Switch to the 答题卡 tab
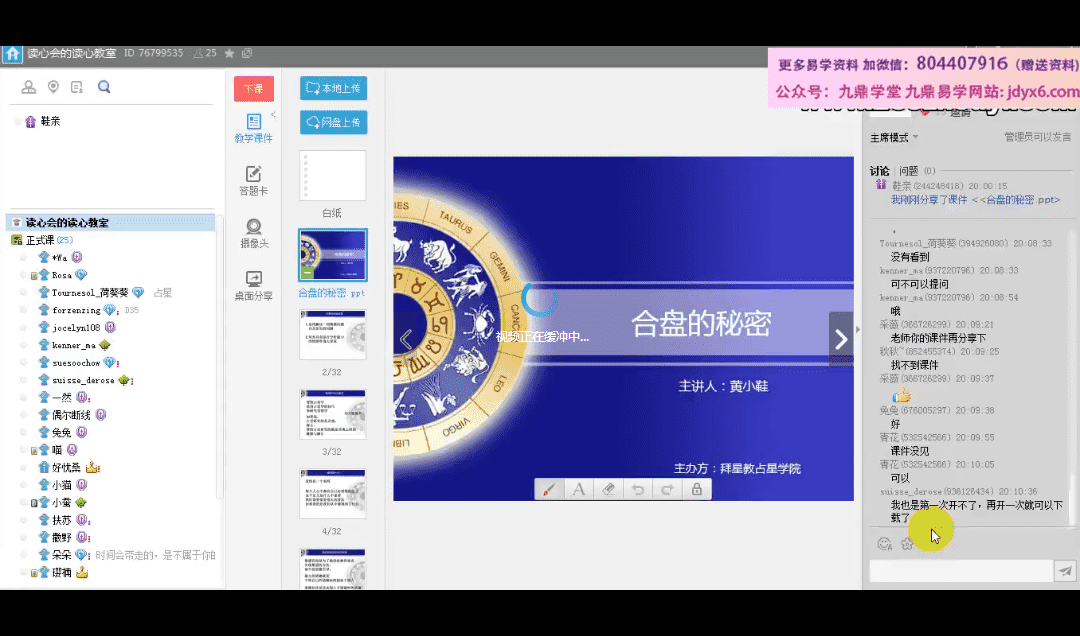The height and width of the screenshot is (636, 1080). (253, 180)
